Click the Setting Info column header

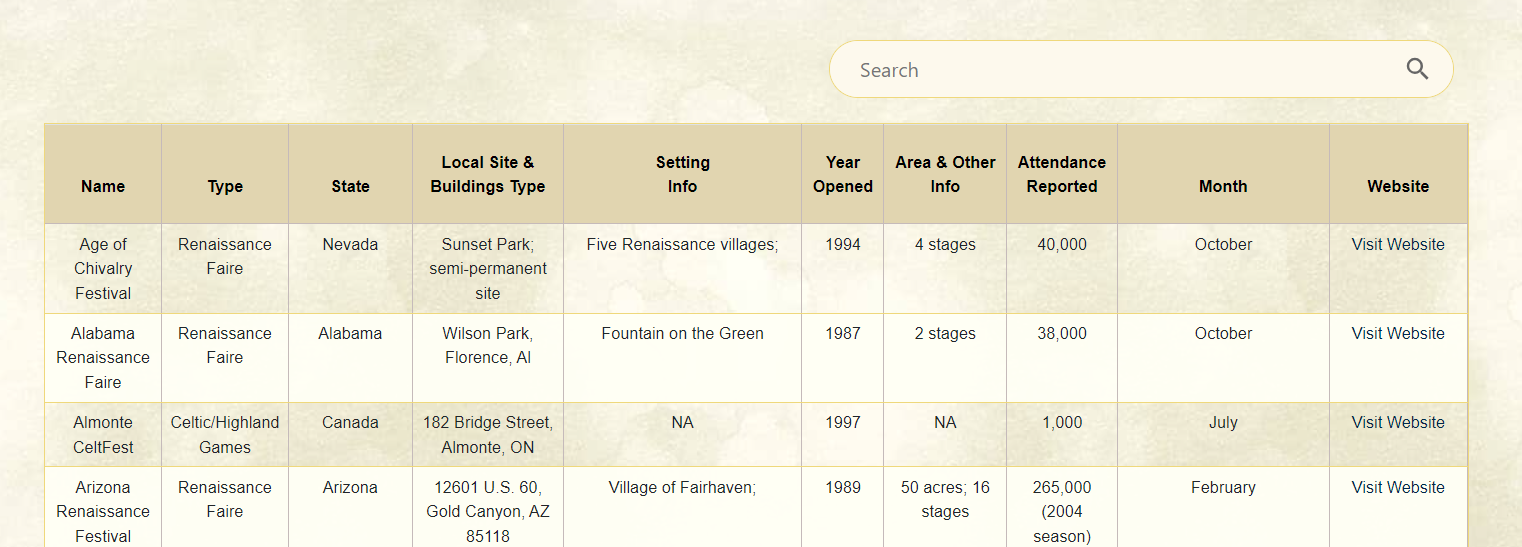(682, 174)
